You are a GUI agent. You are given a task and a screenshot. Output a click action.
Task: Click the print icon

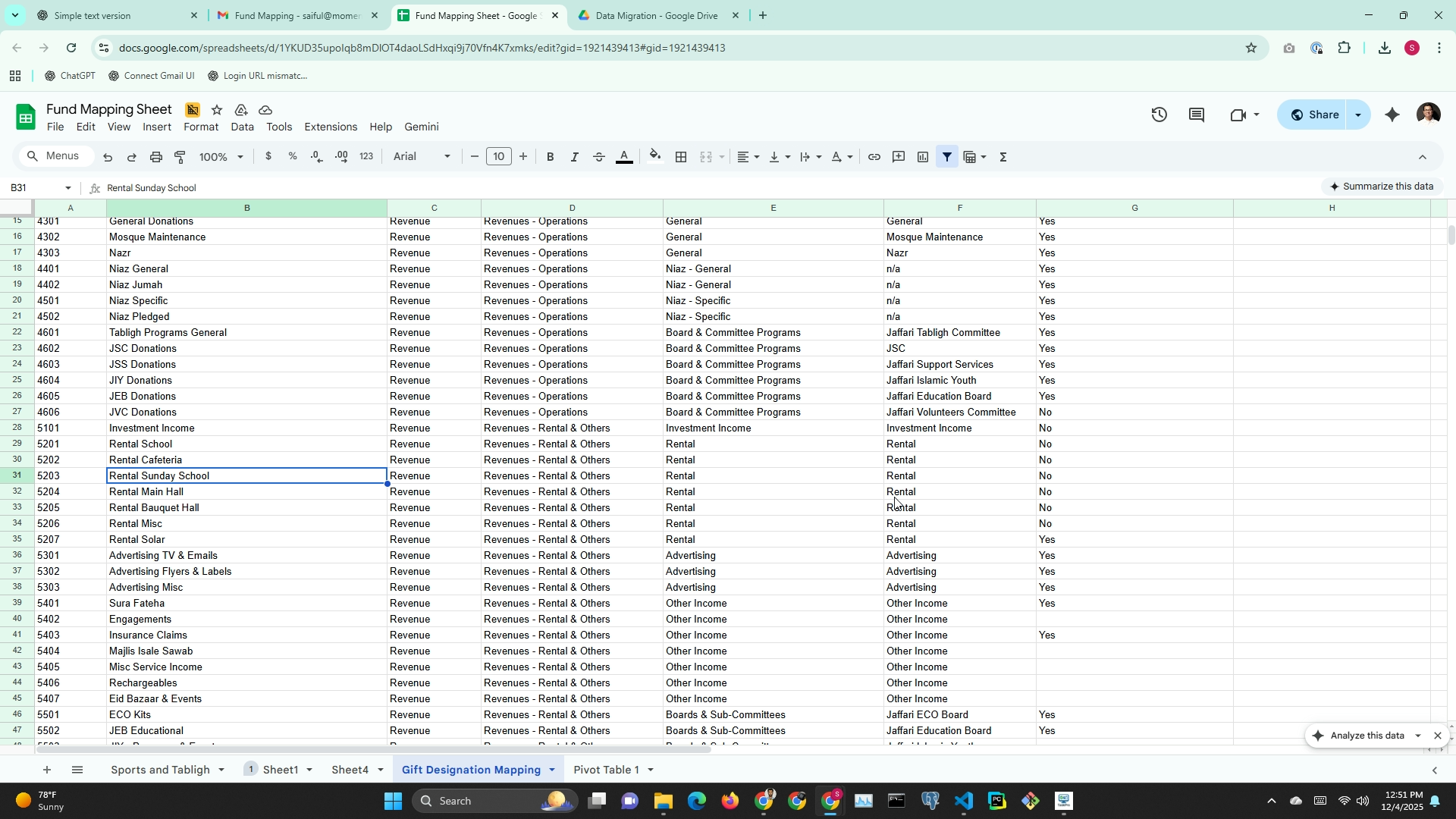155,157
